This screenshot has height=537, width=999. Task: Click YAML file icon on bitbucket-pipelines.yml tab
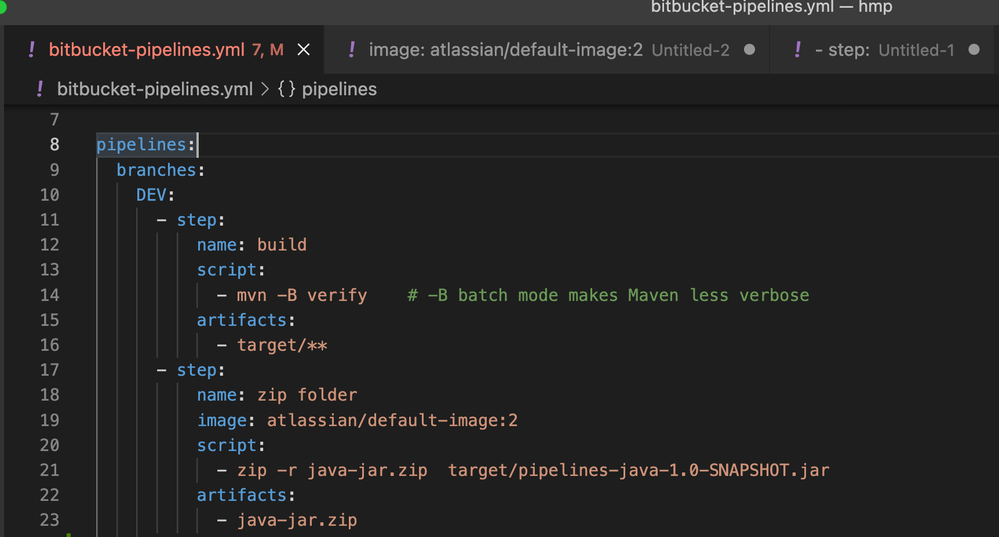coord(31,50)
